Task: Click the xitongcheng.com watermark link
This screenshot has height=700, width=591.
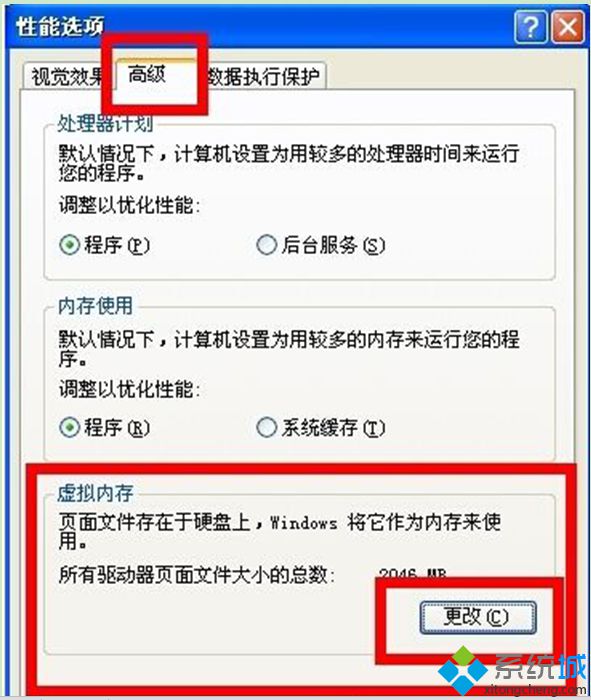Action: [534, 690]
